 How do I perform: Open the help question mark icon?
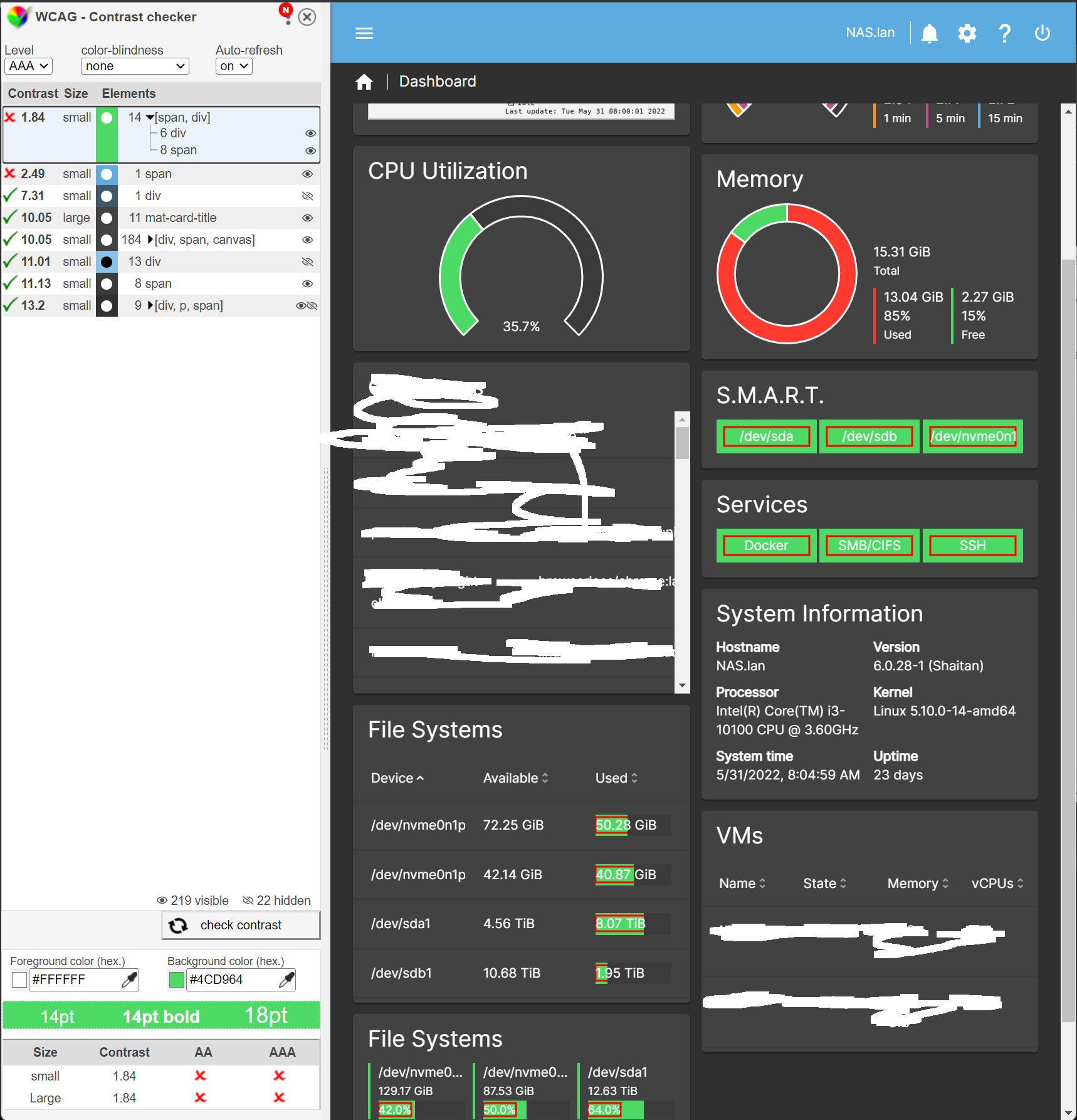[x=1005, y=33]
